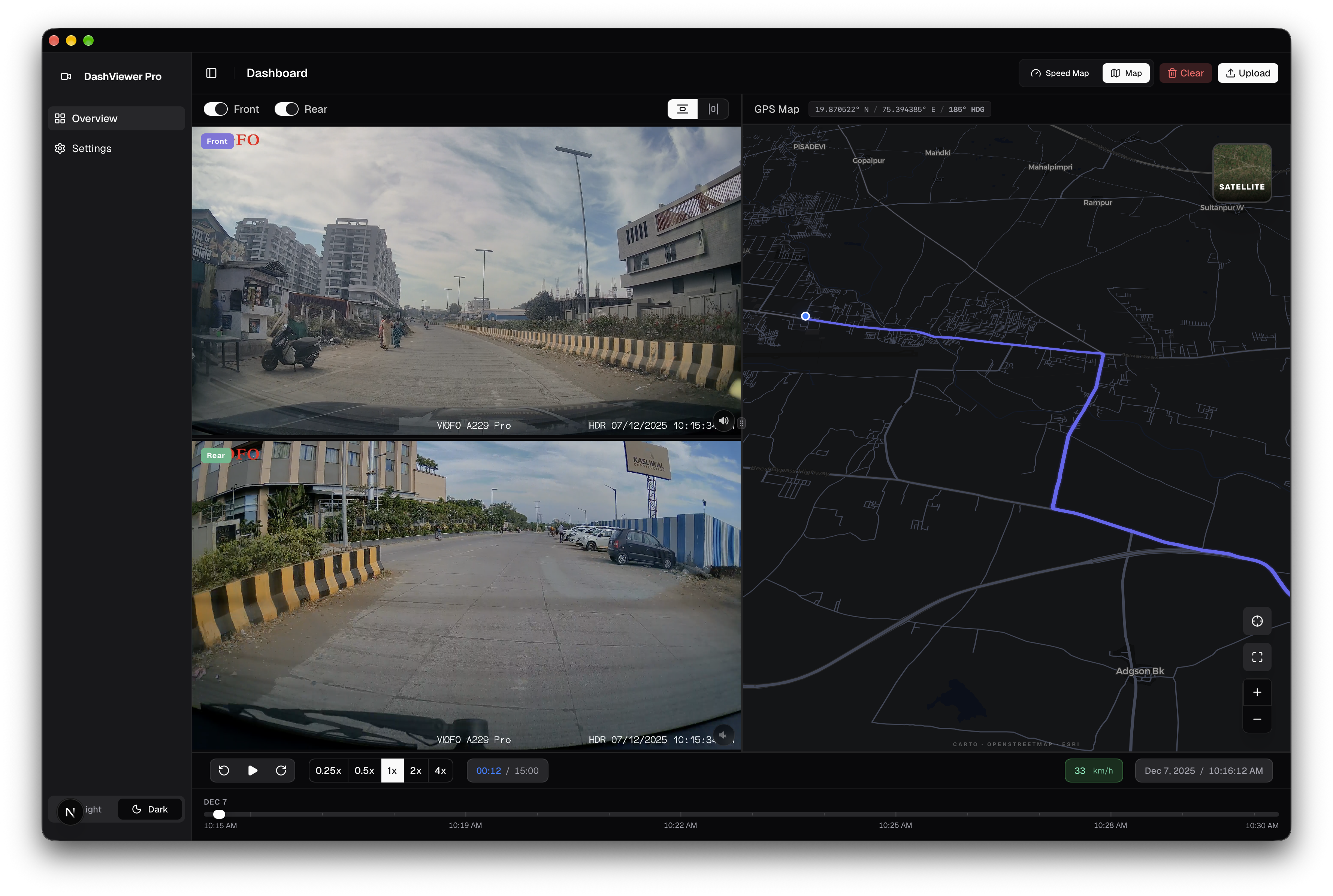Click the DashViewer Pro camera logo
Viewport: 1333px width, 896px height.
click(66, 76)
